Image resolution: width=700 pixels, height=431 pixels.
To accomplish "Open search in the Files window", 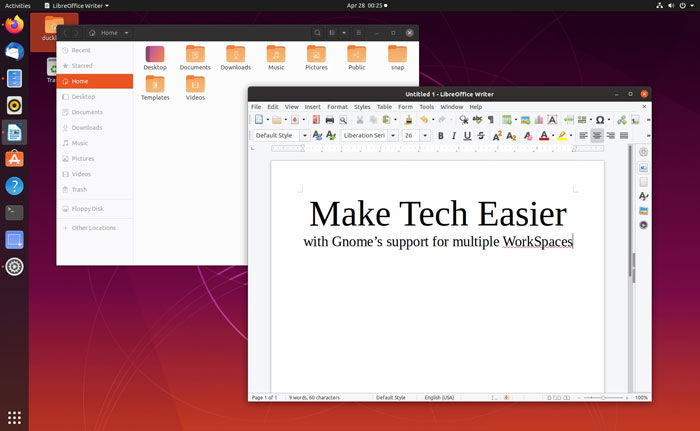I will tap(318, 33).
